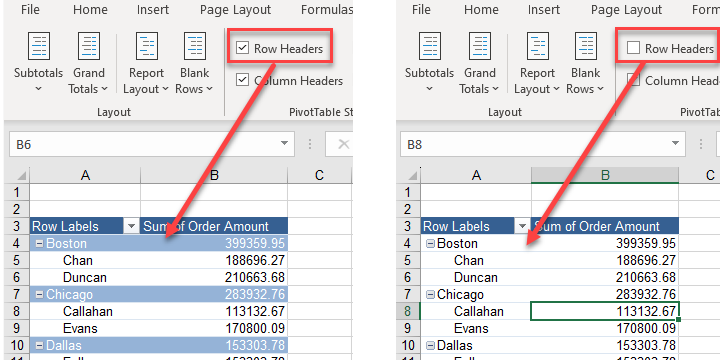
Task: Select column A header in right sheet
Action: coord(476,175)
